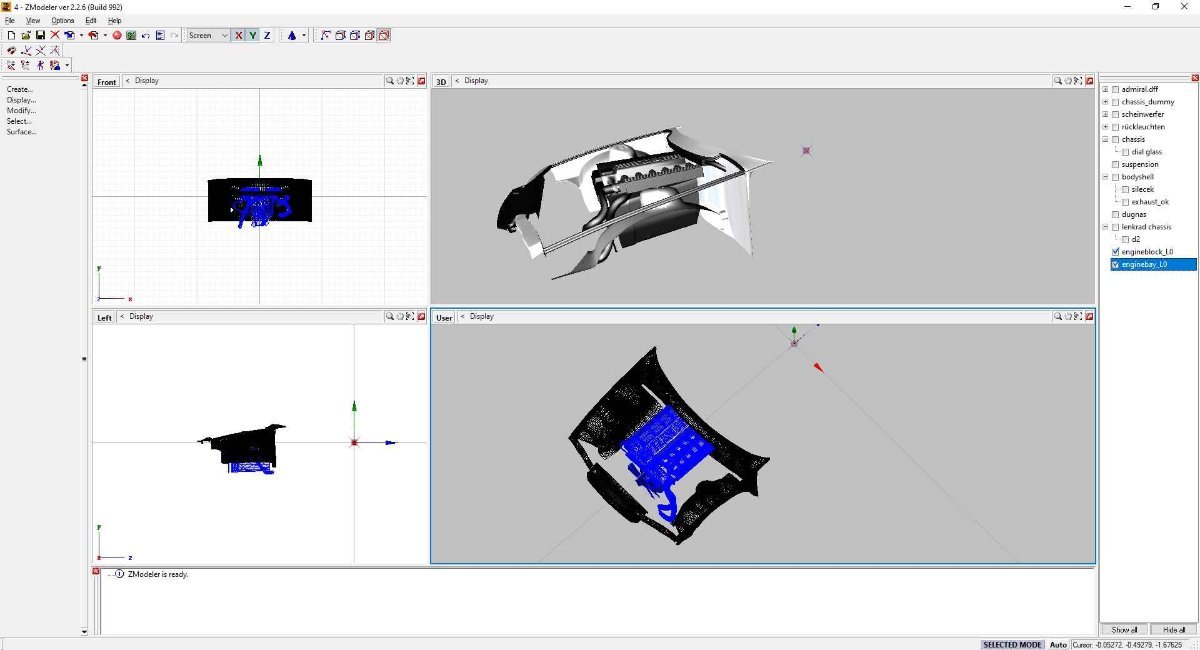Check the suspension object checkbox

(1116, 164)
